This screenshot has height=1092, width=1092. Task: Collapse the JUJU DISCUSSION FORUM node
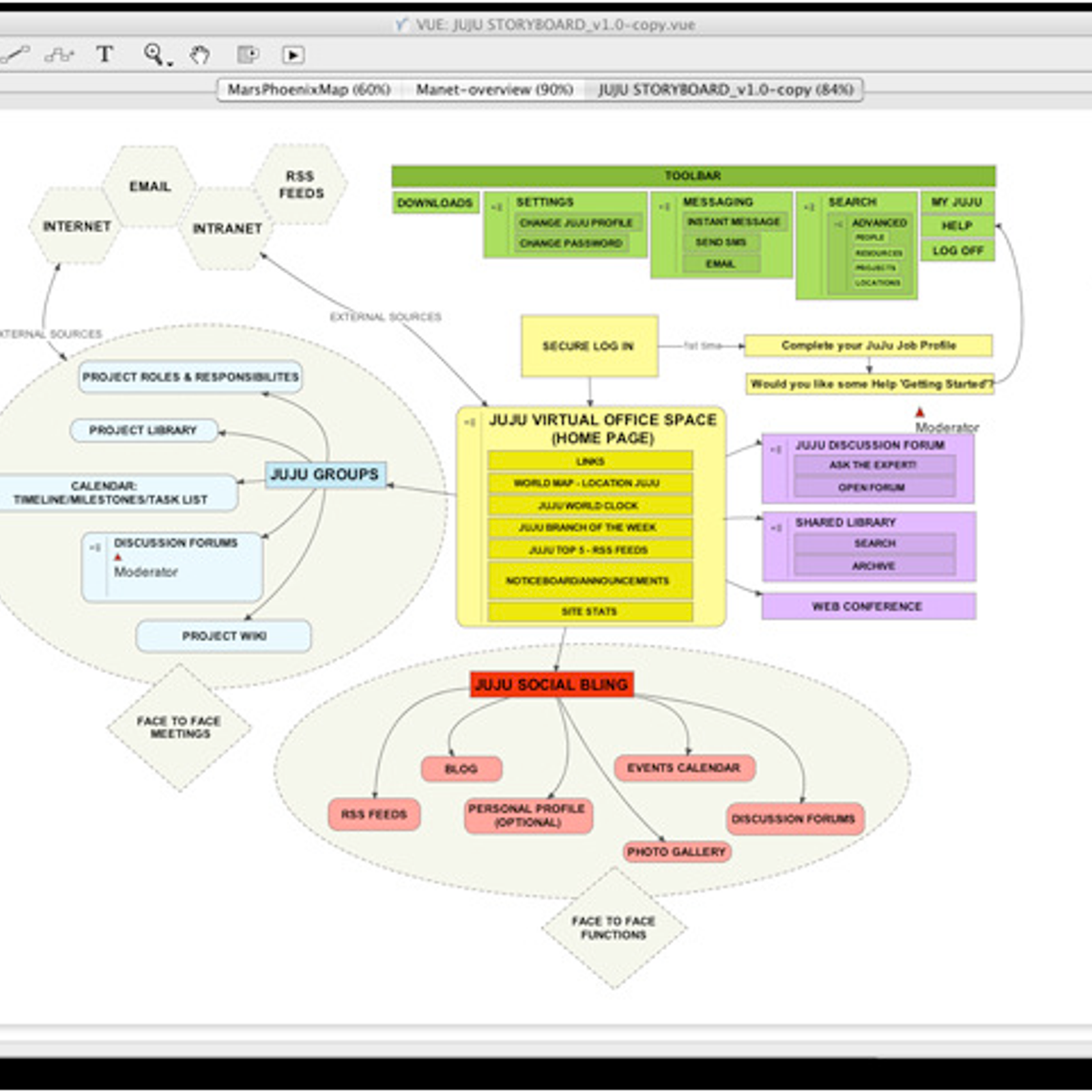776,449
